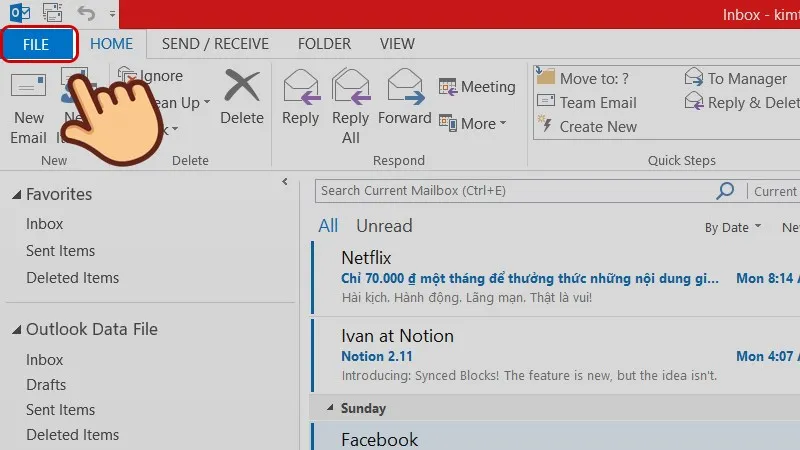The height and width of the screenshot is (450, 800).
Task: Reply with a Meeting
Action: 477,87
